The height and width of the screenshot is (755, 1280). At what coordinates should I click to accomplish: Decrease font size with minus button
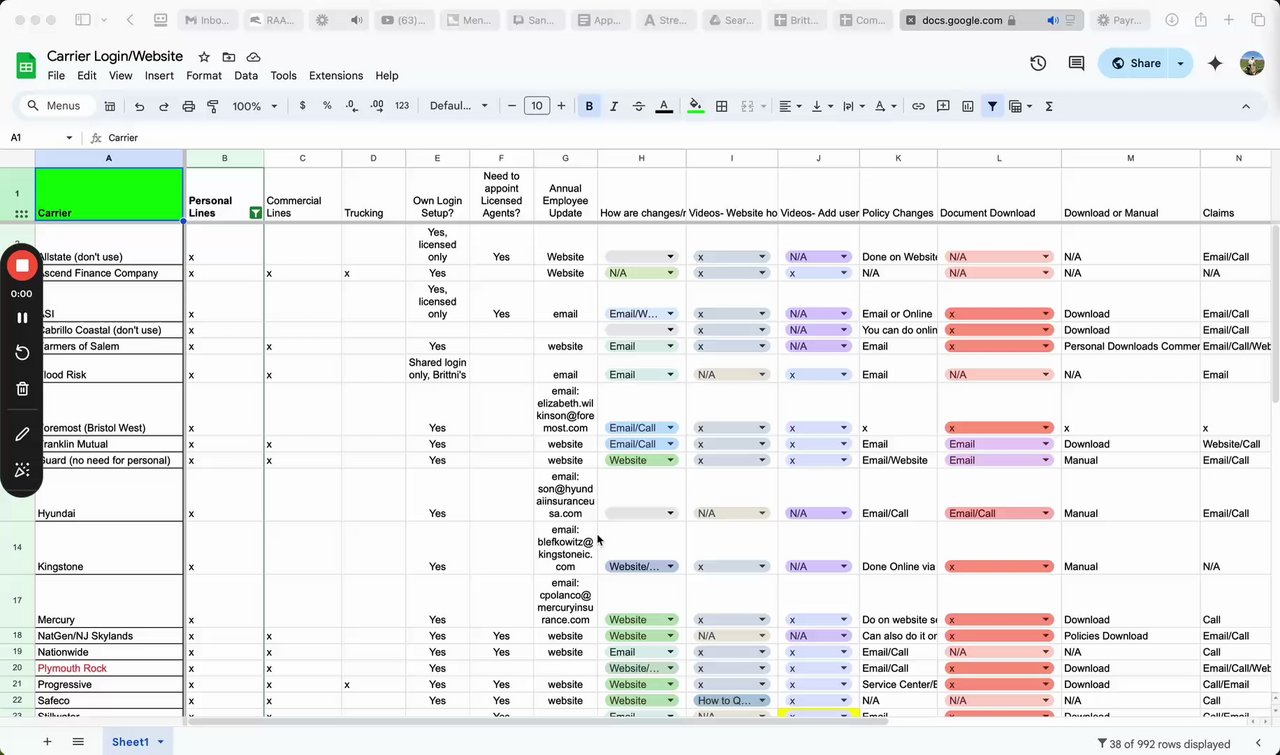click(x=512, y=106)
